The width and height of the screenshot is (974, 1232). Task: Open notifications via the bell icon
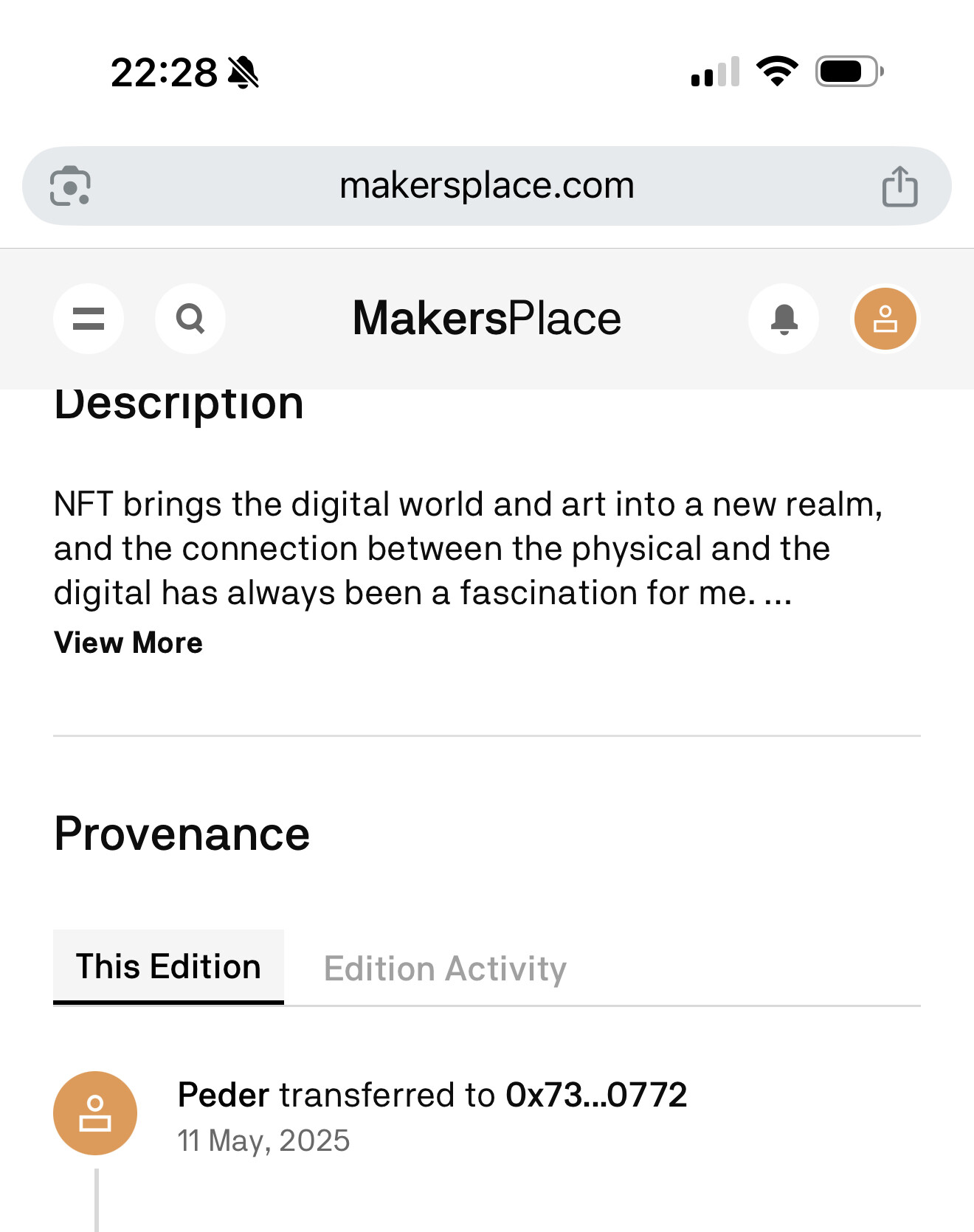pos(784,319)
